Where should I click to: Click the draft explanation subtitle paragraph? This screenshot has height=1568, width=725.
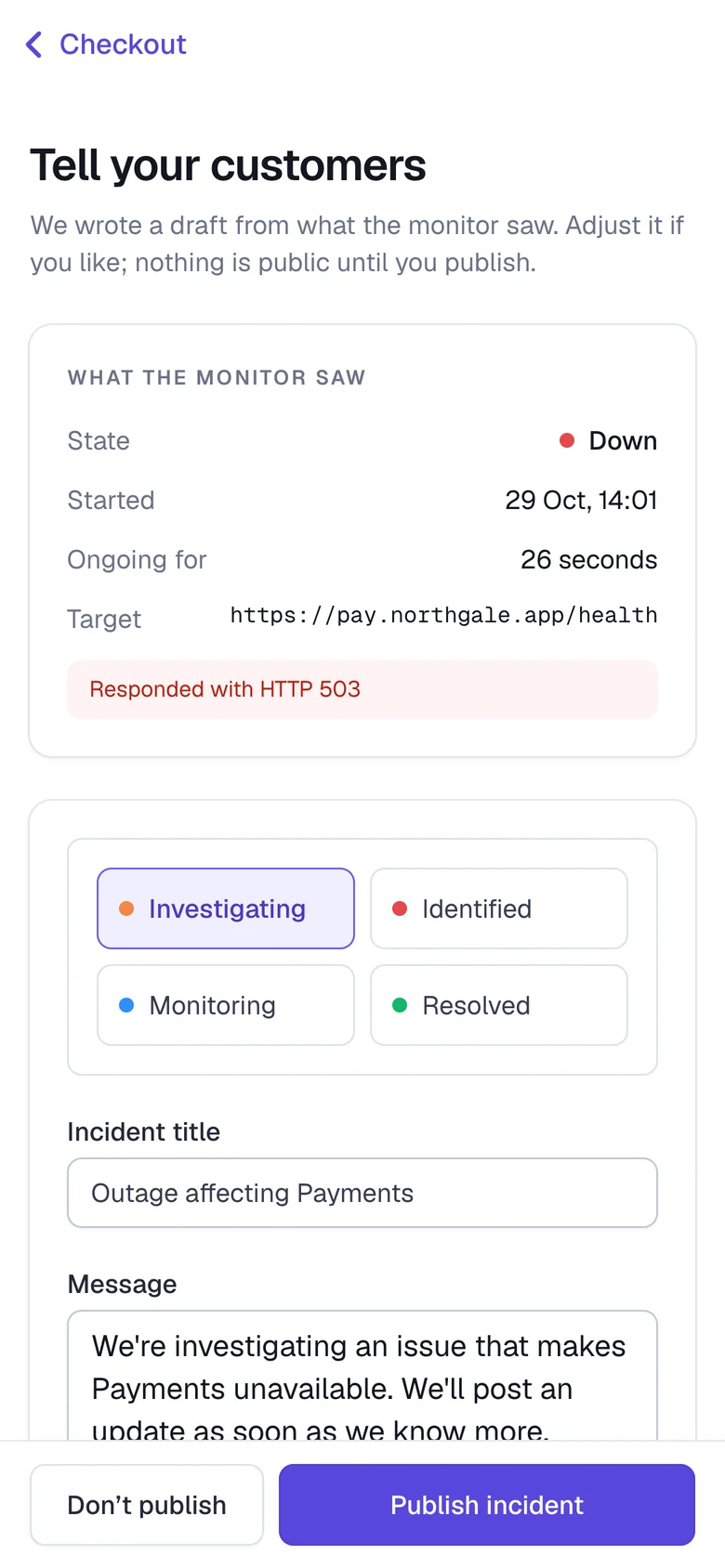pos(358,243)
